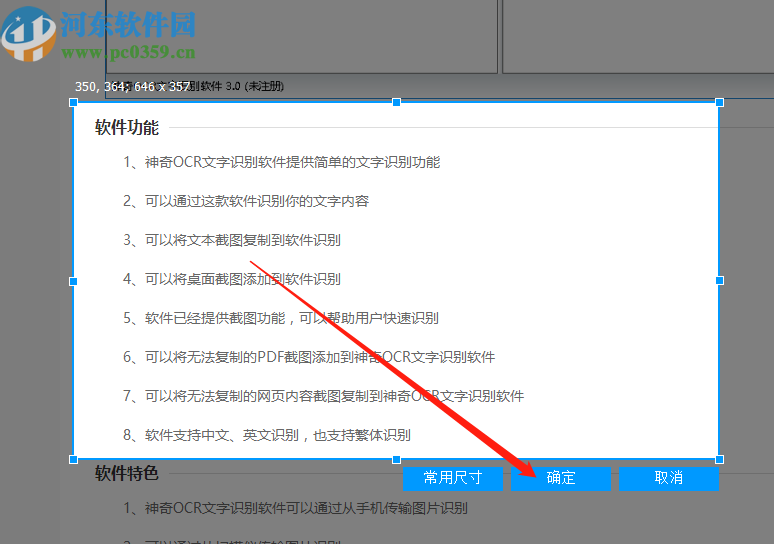The height and width of the screenshot is (544, 774).
Task: Confirm the screenshot with 确定 button
Action: pos(561,478)
